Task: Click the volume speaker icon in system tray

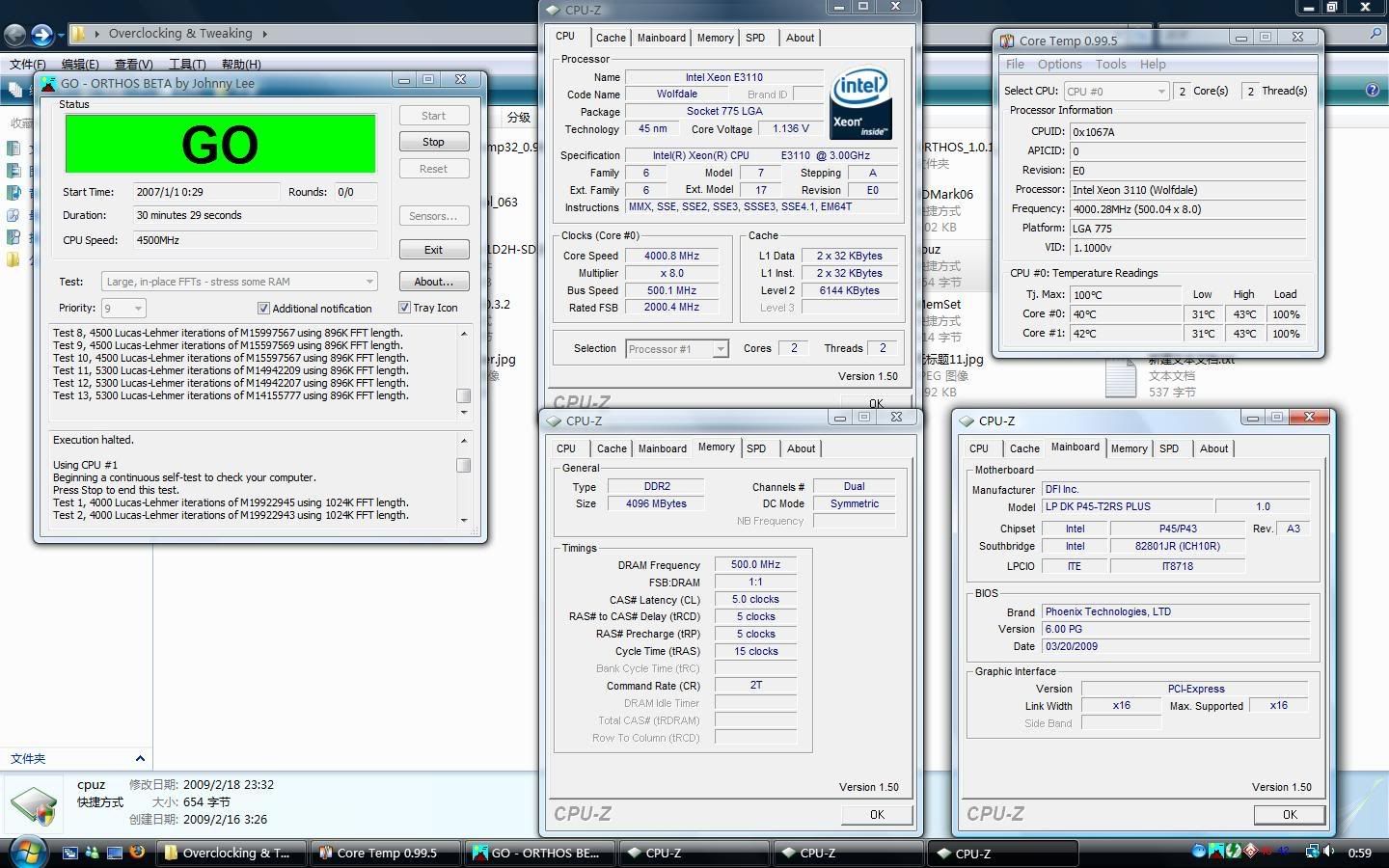Action: (x=1329, y=852)
